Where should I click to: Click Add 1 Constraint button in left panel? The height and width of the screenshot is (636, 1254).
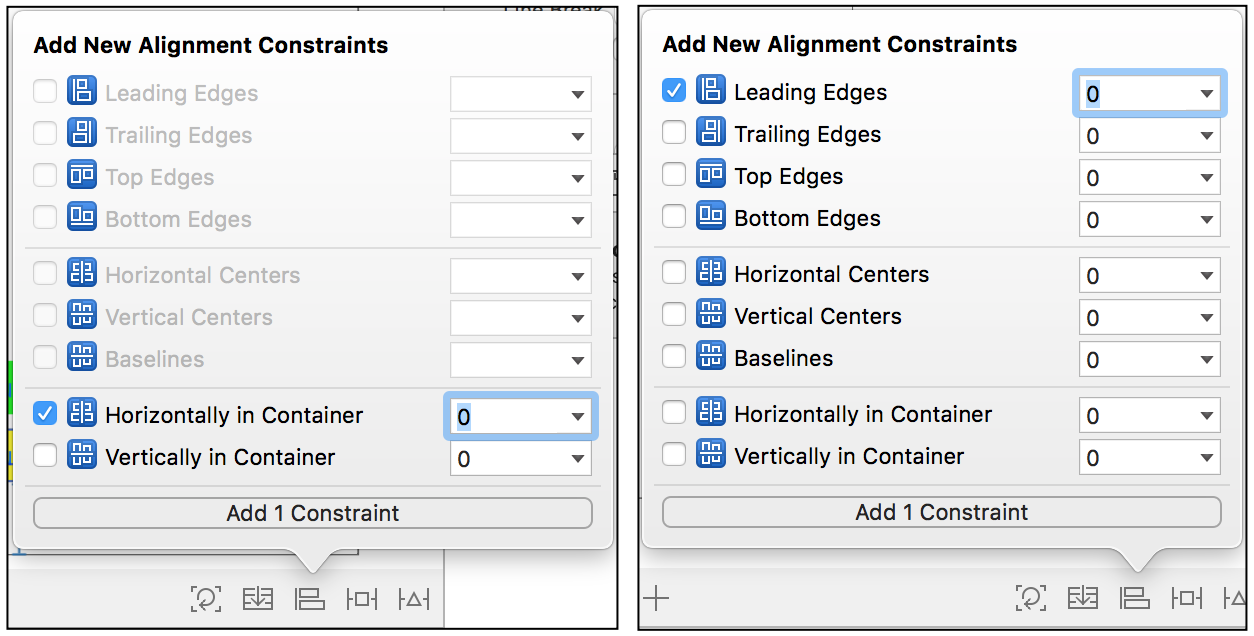point(313,513)
